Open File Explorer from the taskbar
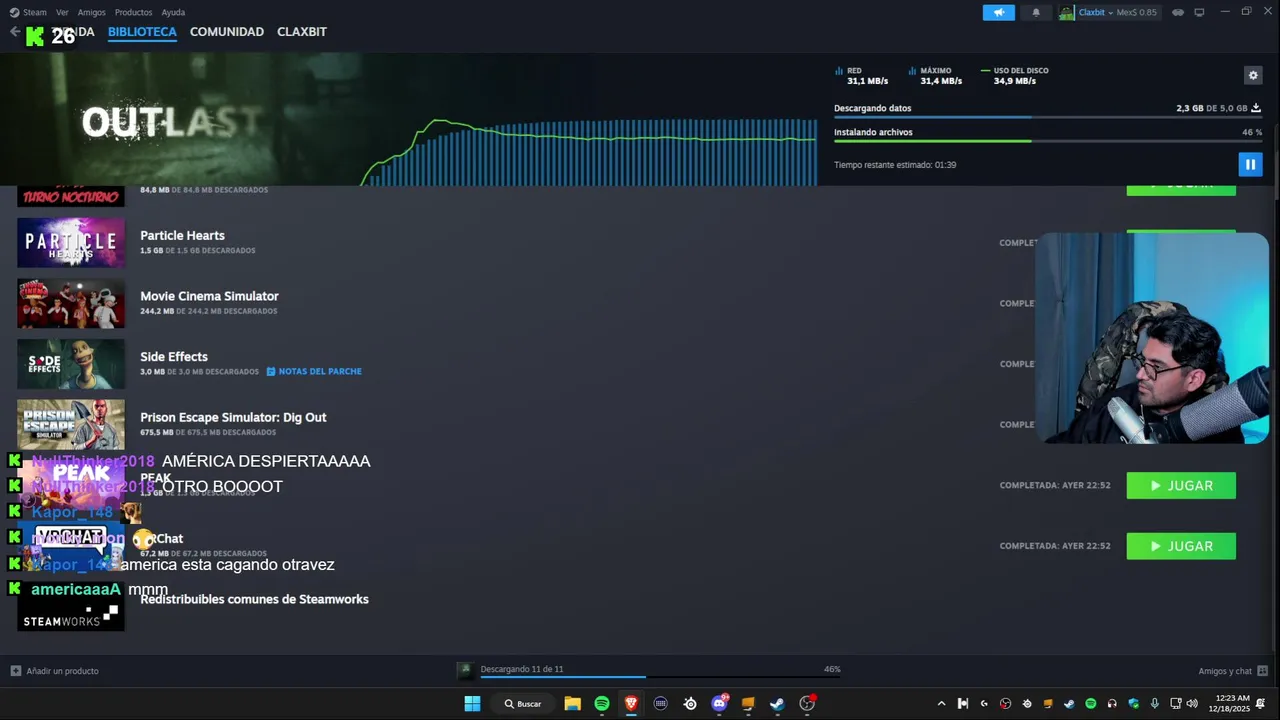The width and height of the screenshot is (1280, 720). click(x=572, y=704)
